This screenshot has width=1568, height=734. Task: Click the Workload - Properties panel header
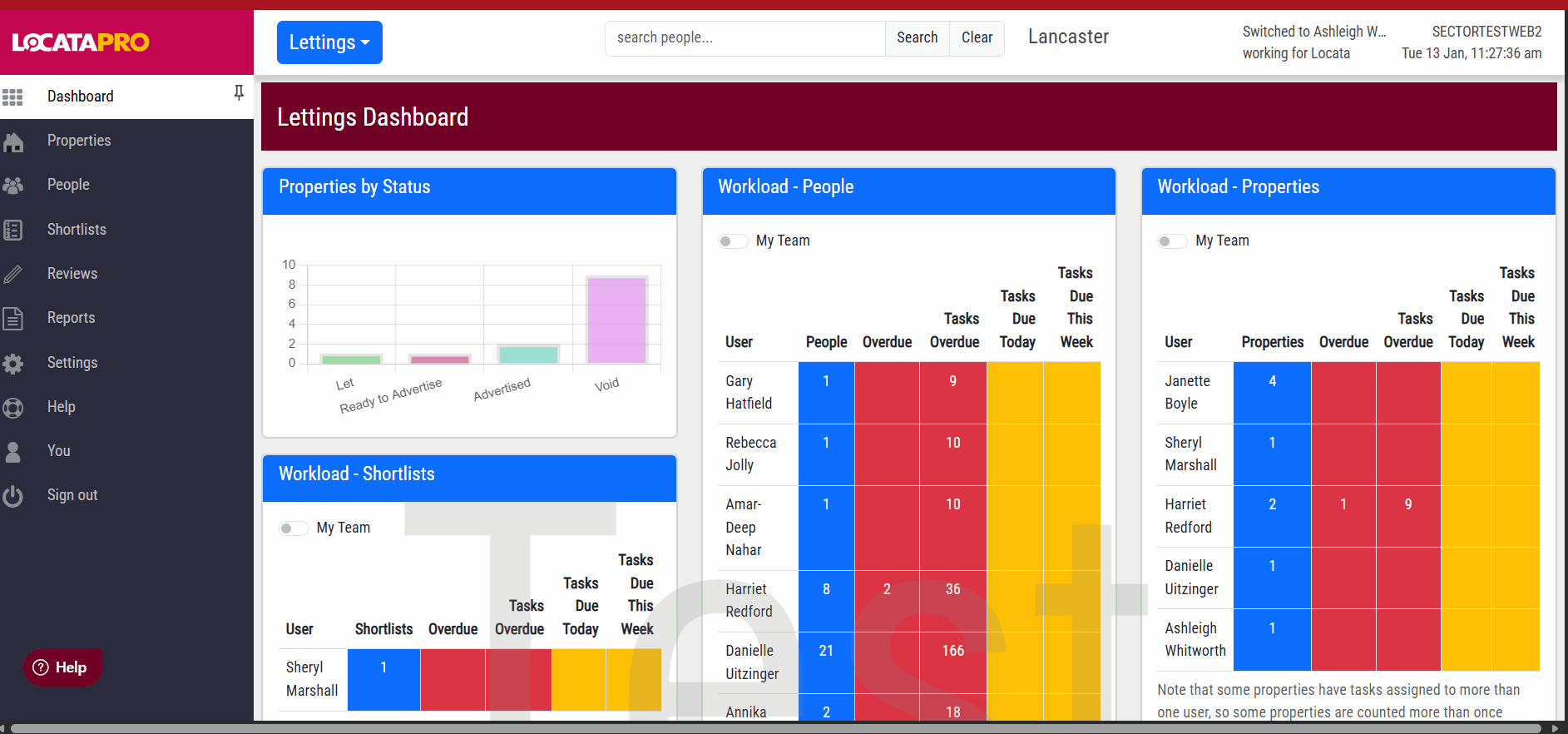[x=1348, y=191]
